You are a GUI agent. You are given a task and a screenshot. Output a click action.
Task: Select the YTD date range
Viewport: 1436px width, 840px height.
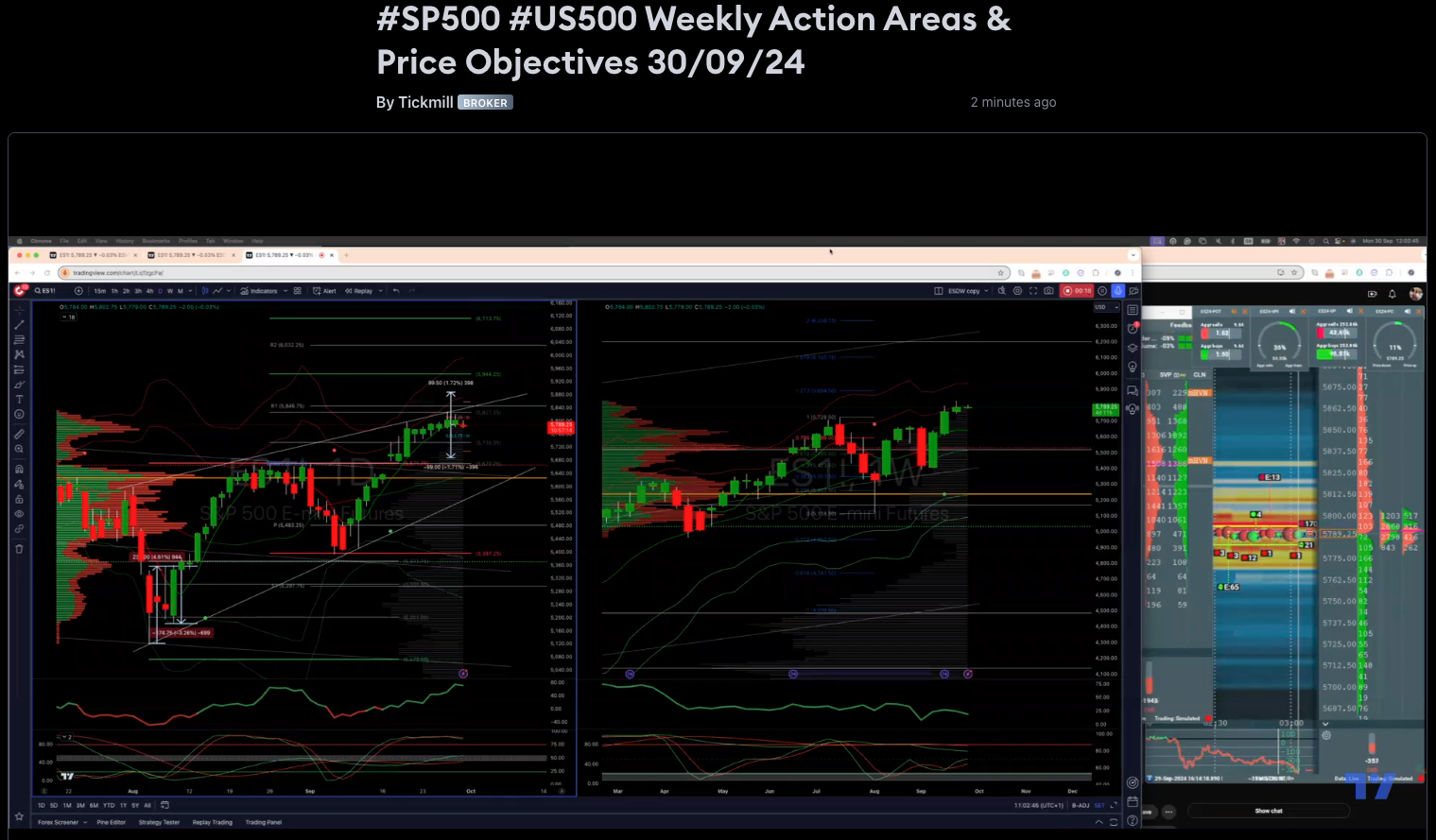click(x=109, y=805)
